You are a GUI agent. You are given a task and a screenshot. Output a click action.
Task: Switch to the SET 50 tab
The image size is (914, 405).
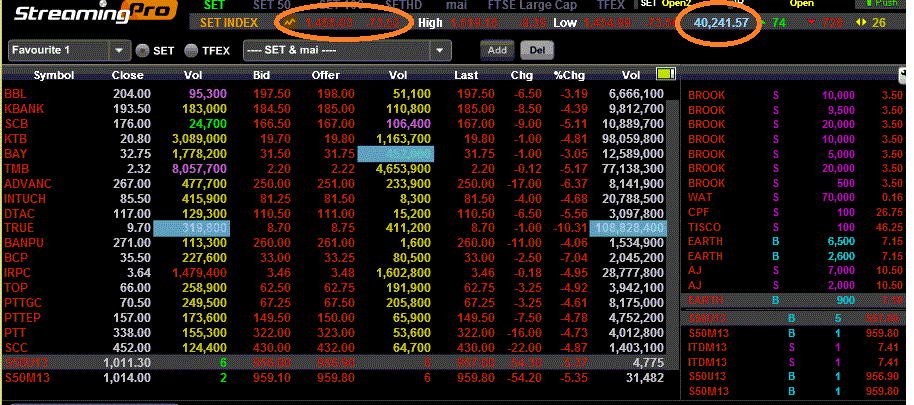coord(272,5)
